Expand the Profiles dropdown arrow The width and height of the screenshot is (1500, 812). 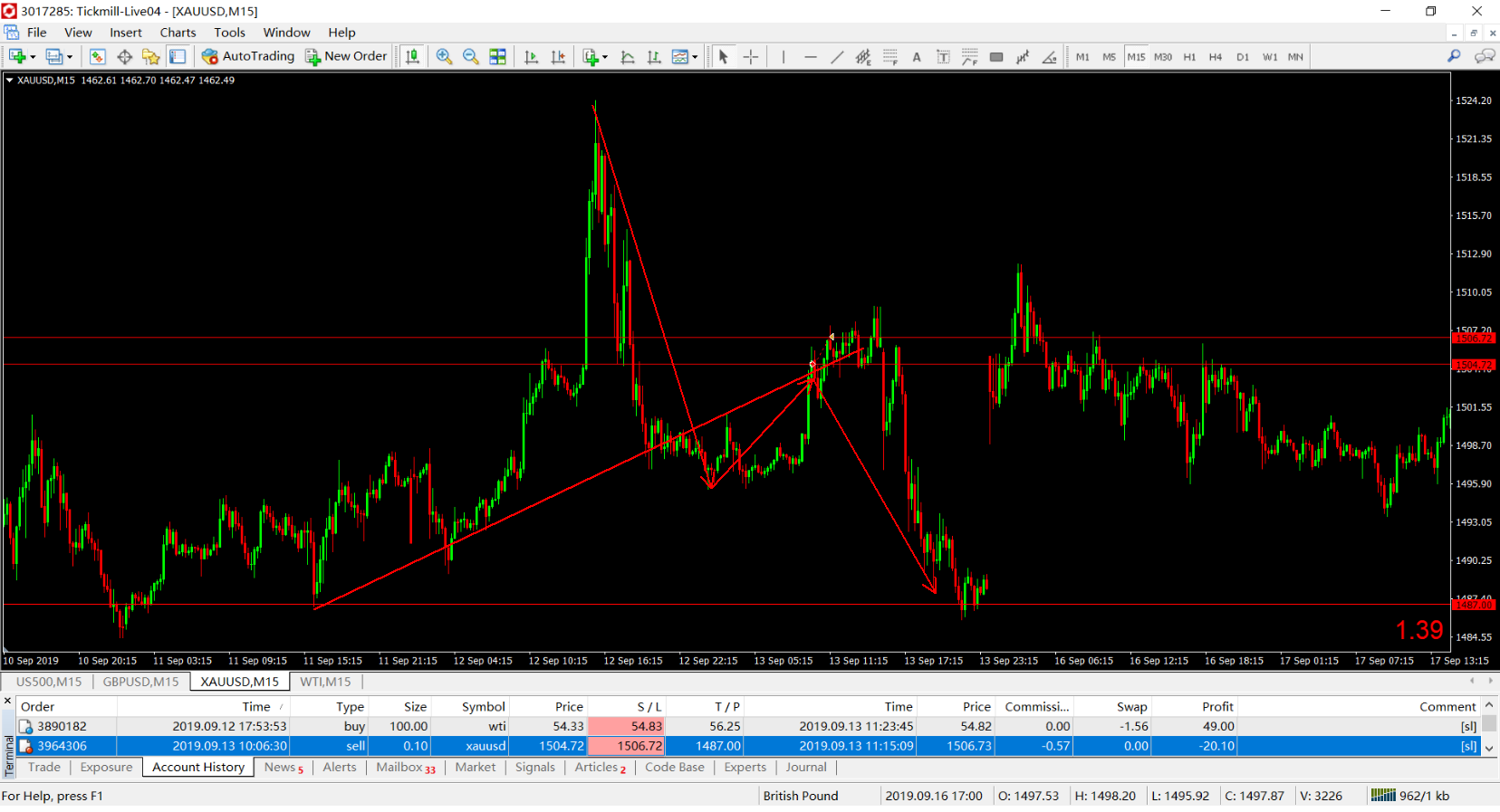[70, 57]
